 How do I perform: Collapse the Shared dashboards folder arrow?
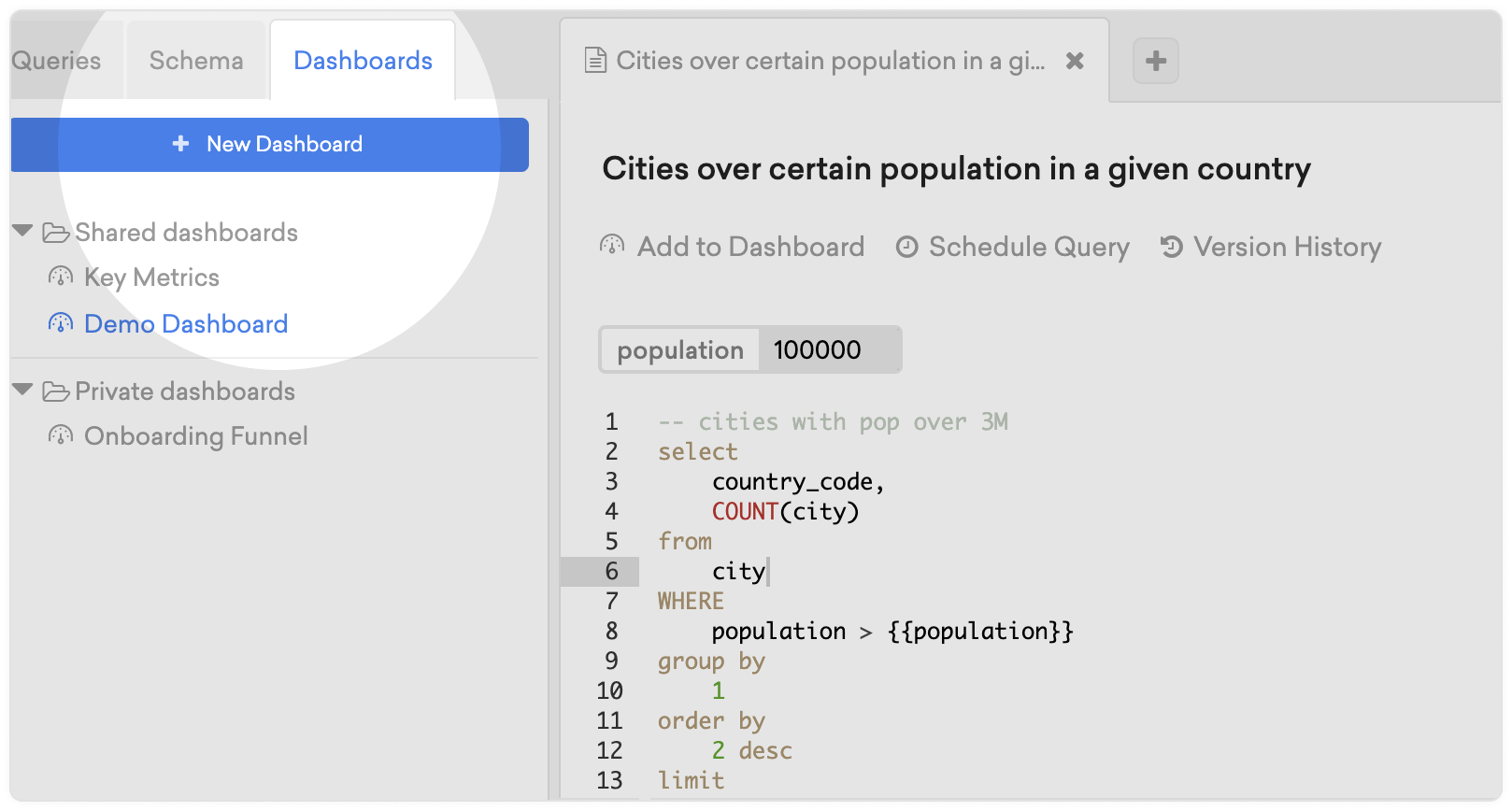tap(23, 231)
